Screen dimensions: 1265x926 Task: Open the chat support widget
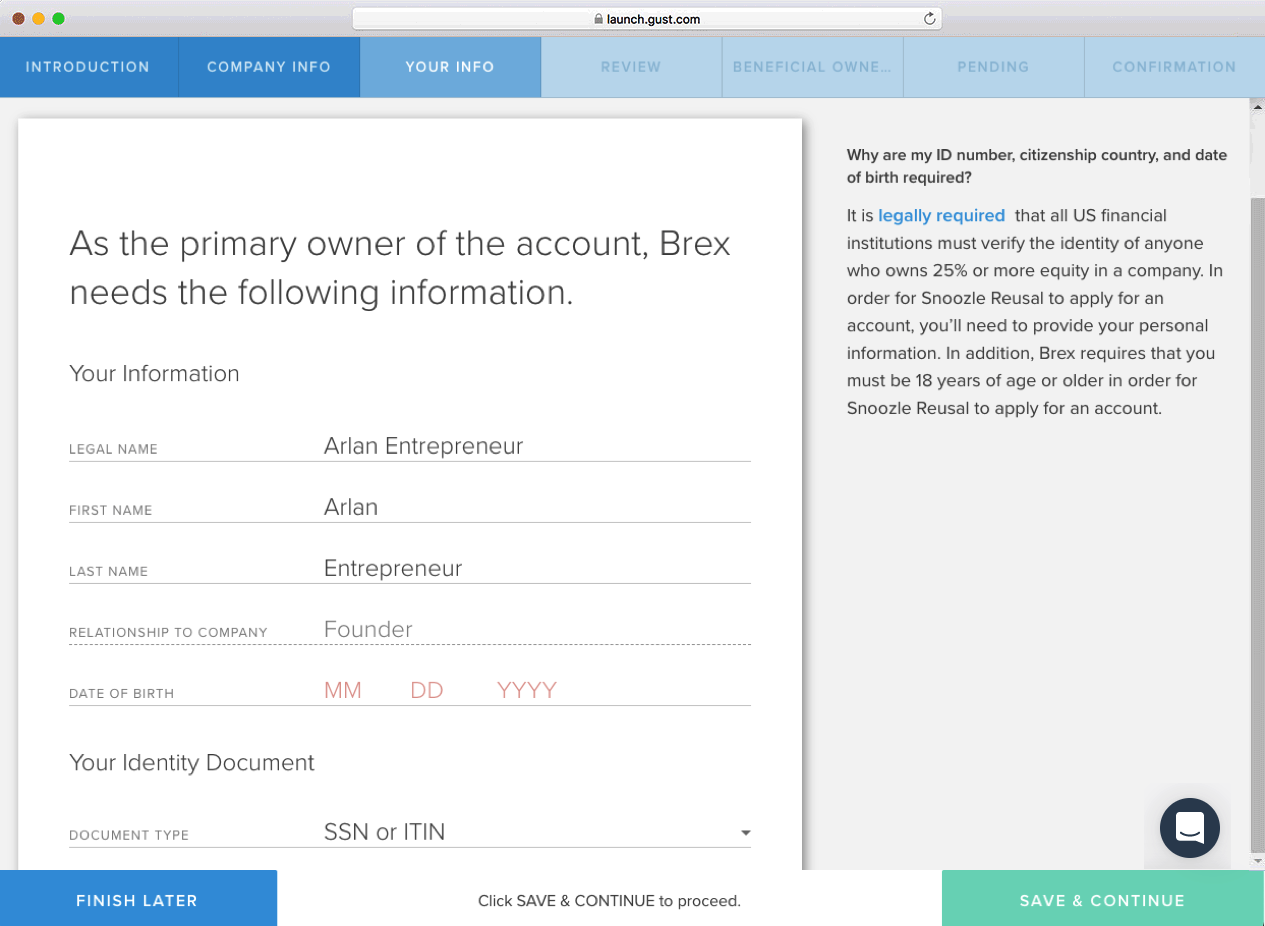point(1189,827)
